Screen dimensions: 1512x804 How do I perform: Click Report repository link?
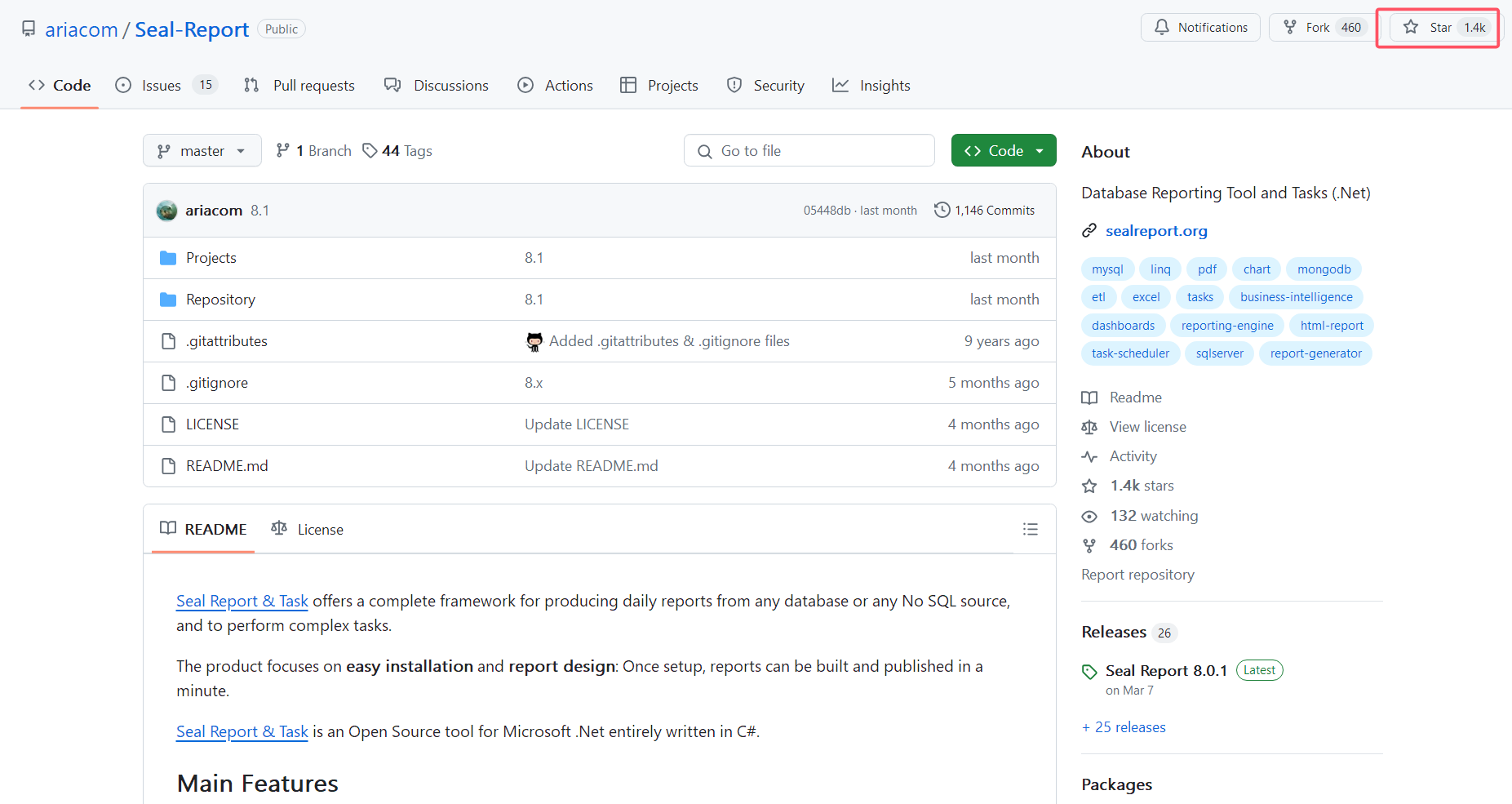1137,575
